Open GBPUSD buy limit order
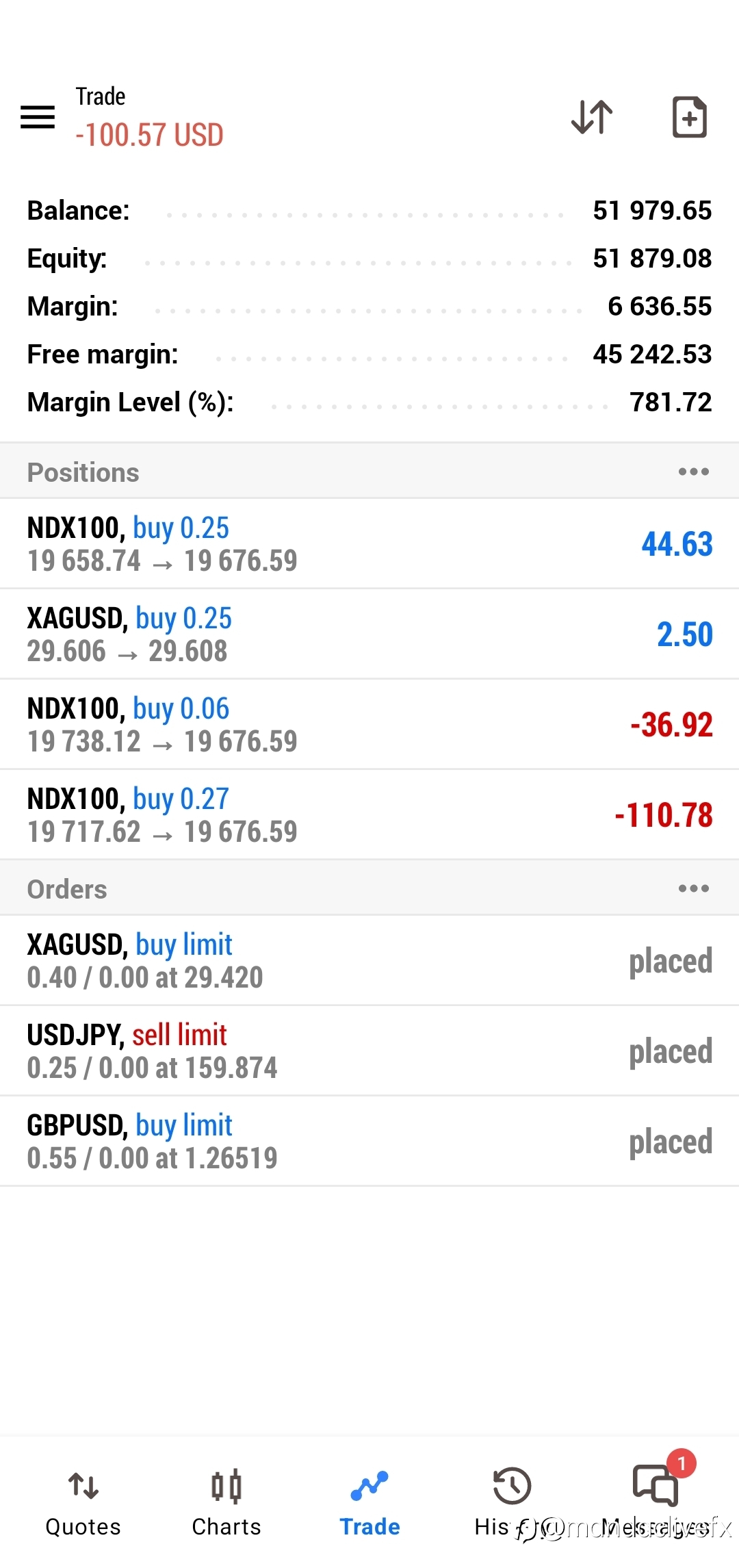The height and width of the screenshot is (1568, 739). pos(369,1142)
